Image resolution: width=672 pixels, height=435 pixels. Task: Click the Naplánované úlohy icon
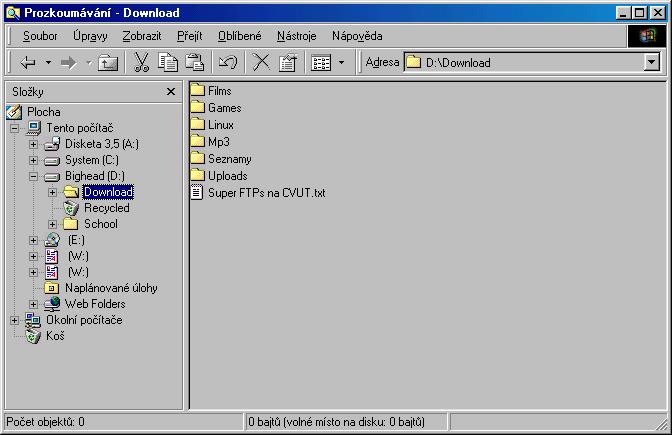[52, 288]
